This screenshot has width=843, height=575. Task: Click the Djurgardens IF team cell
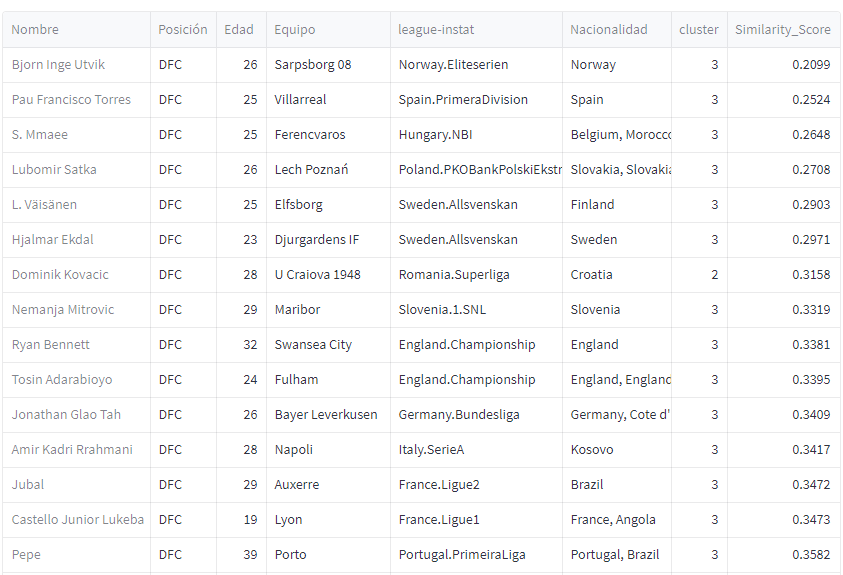click(328, 239)
